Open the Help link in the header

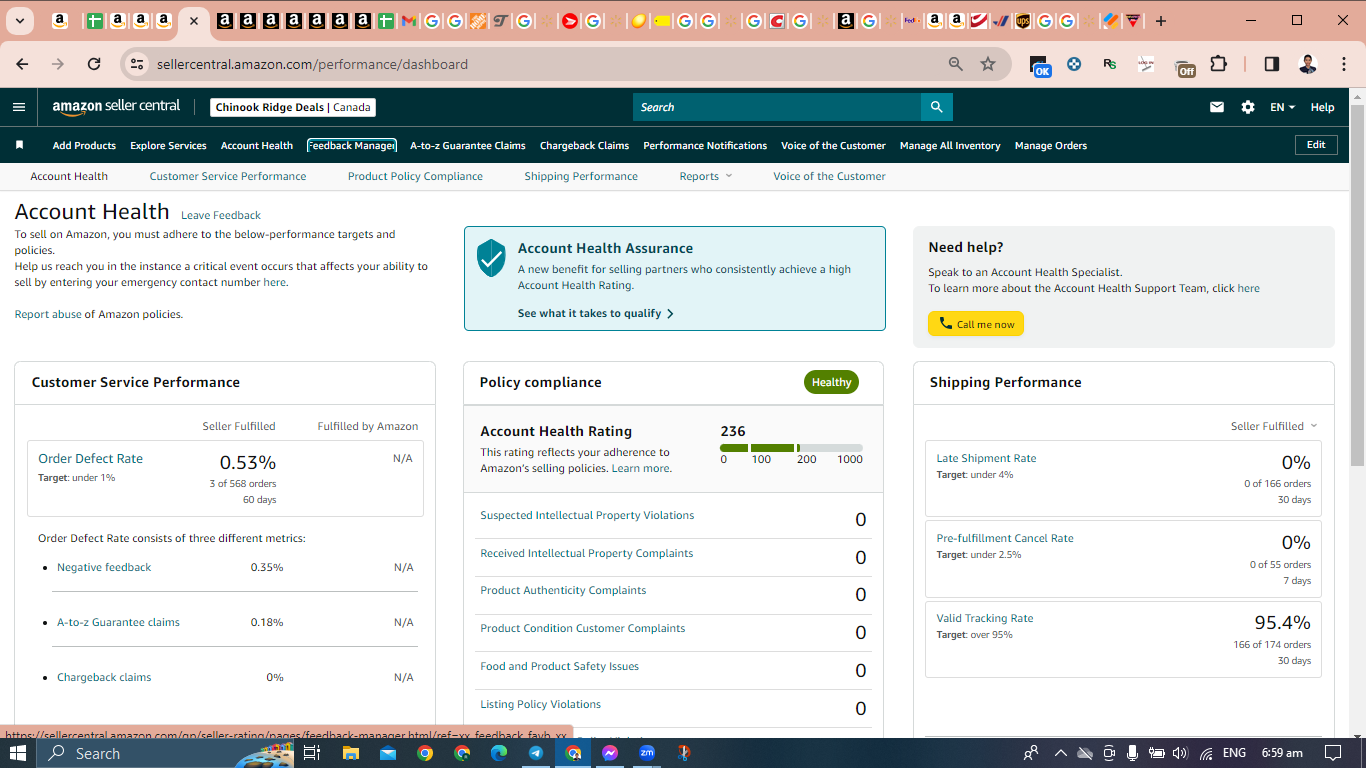(x=1322, y=107)
